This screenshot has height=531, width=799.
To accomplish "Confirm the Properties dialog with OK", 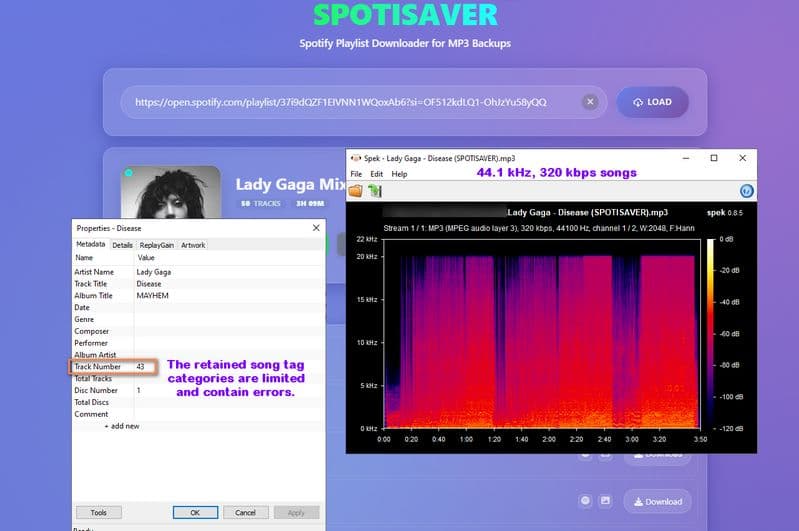I will click(x=195, y=512).
